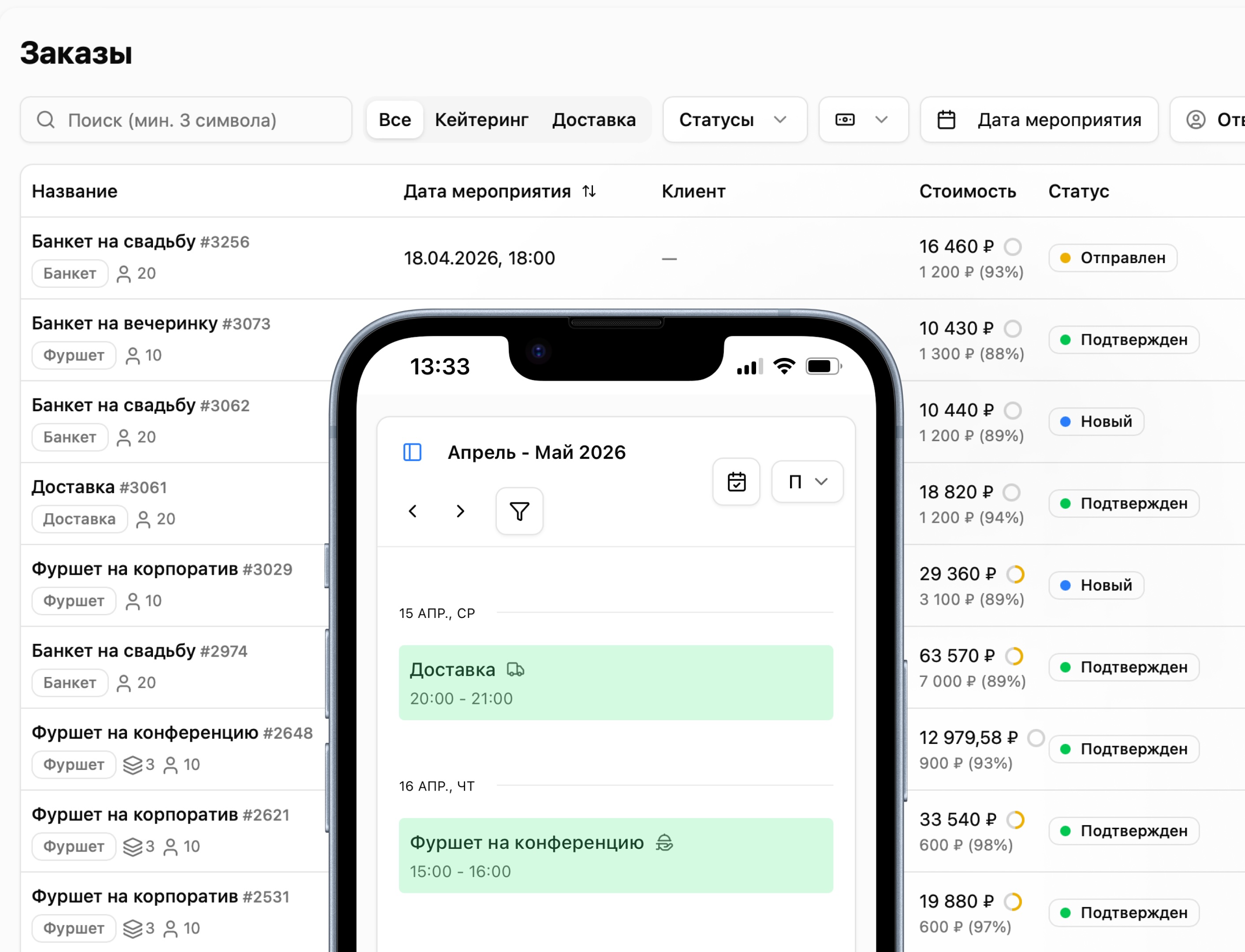
Task: Open order "Фуршет на корпоратив #2531"
Action: [160, 896]
